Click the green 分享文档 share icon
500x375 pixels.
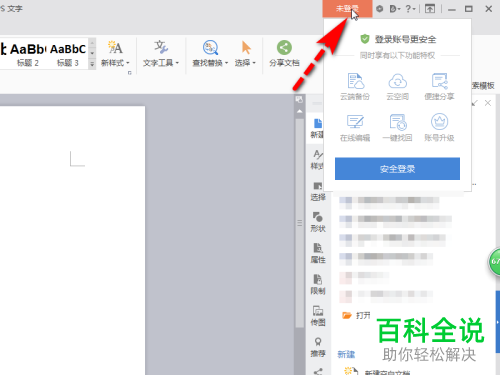click(284, 48)
